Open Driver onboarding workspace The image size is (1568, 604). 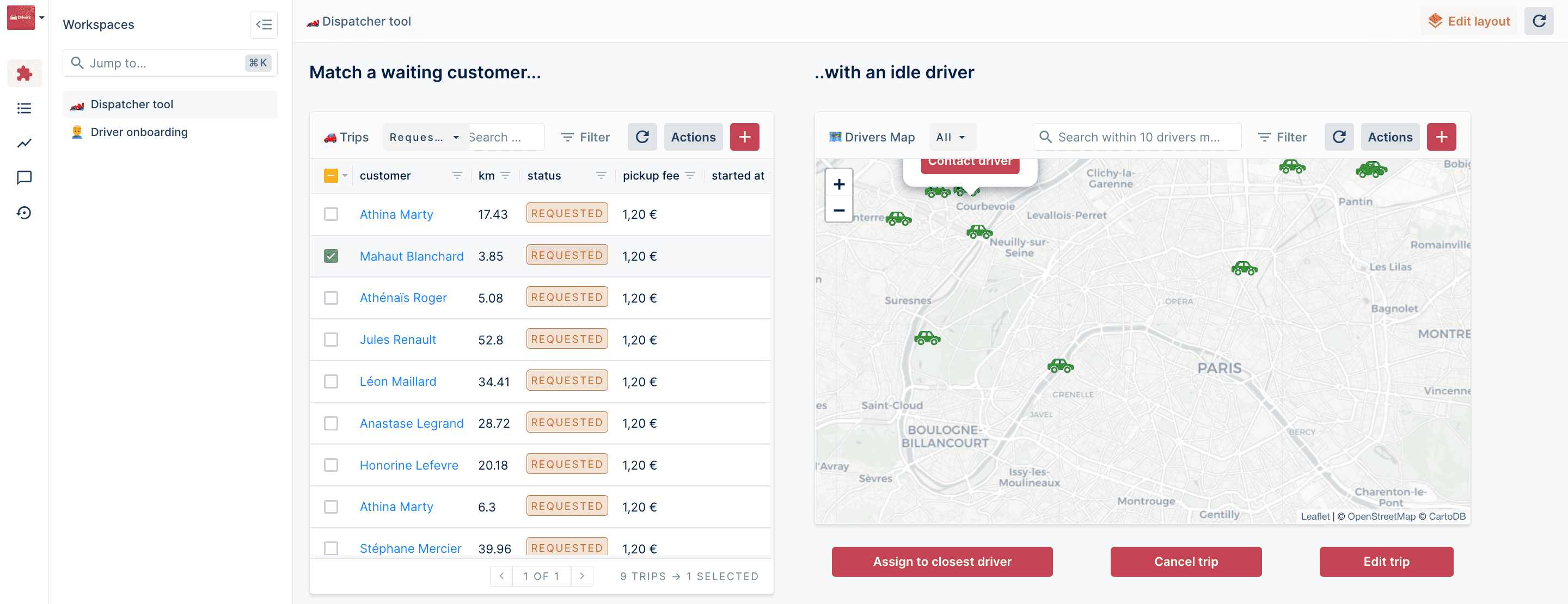(139, 132)
